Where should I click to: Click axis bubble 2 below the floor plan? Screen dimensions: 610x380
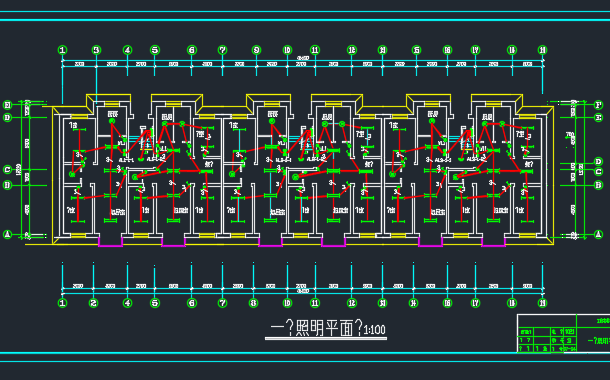(93, 303)
